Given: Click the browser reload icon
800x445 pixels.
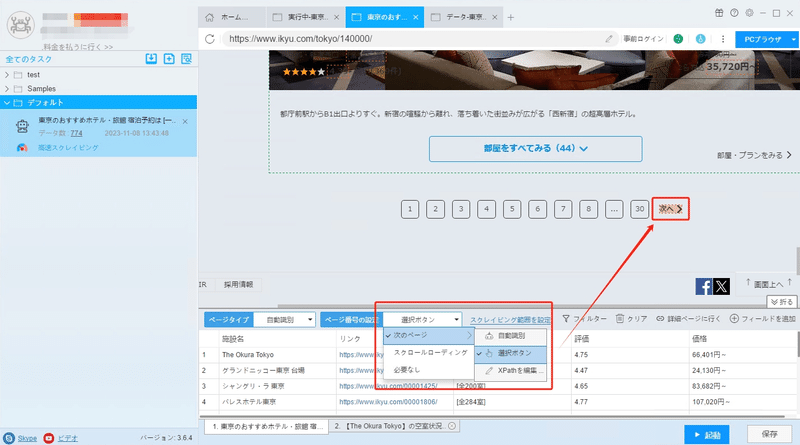Looking at the screenshot, I should pyautogui.click(x=210, y=39).
